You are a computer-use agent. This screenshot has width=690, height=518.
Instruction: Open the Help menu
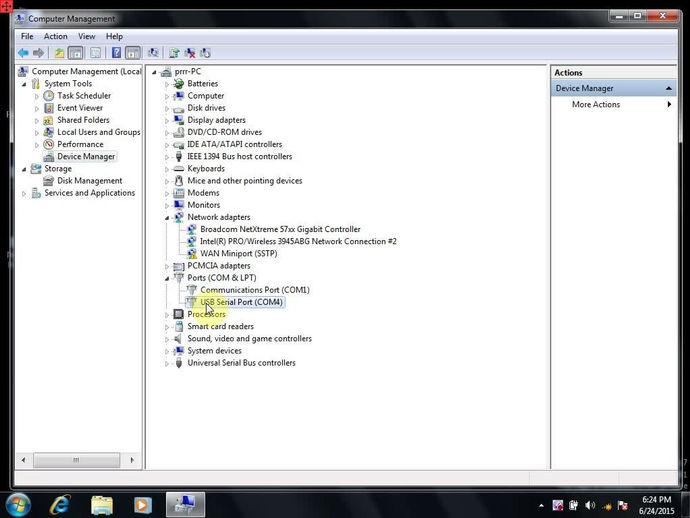click(114, 37)
